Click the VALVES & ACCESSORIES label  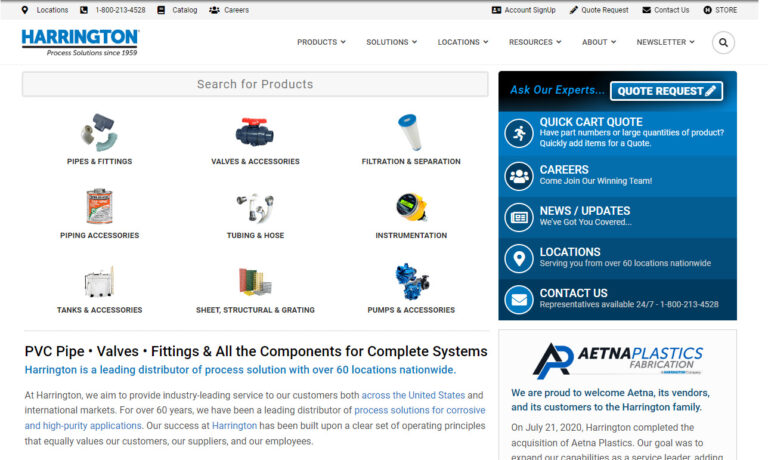255,162
